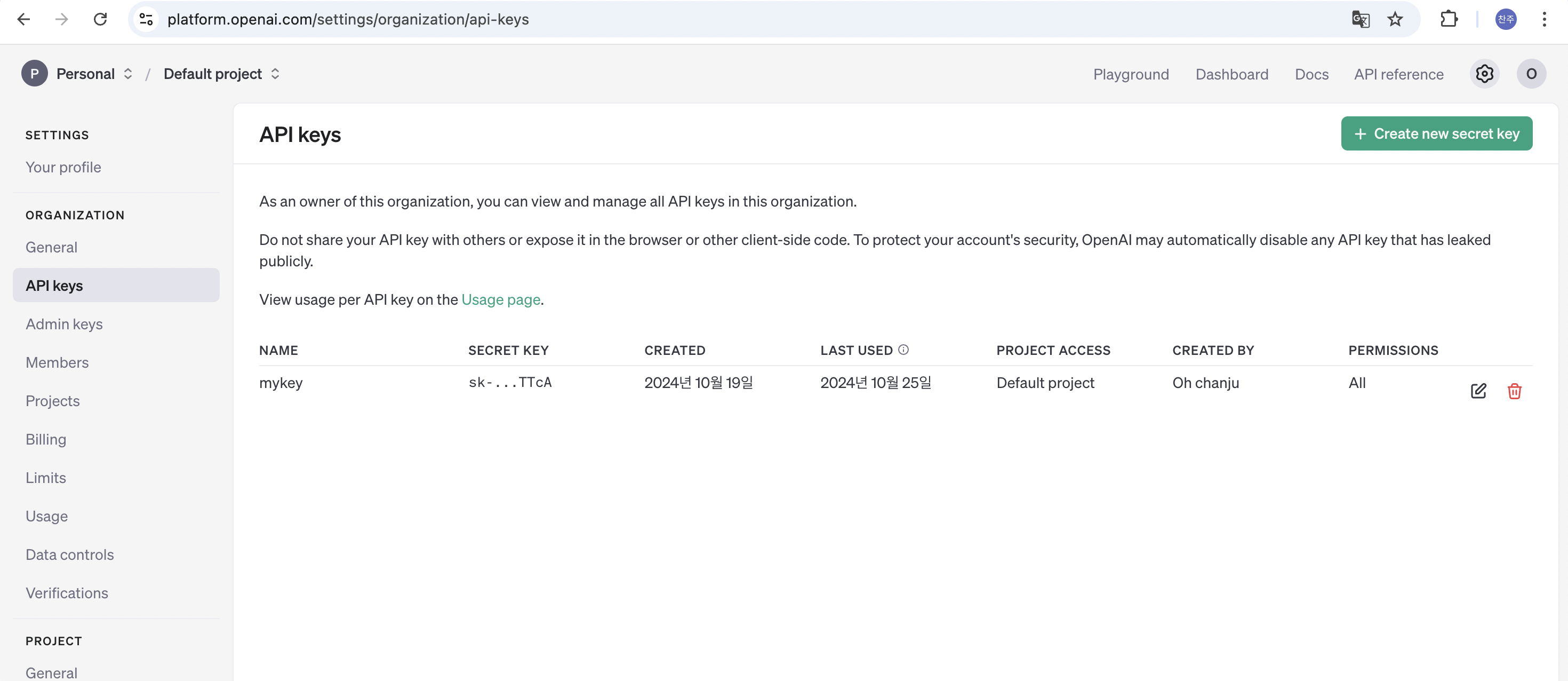Click Create new secret key button
1568x681 pixels.
tap(1436, 133)
